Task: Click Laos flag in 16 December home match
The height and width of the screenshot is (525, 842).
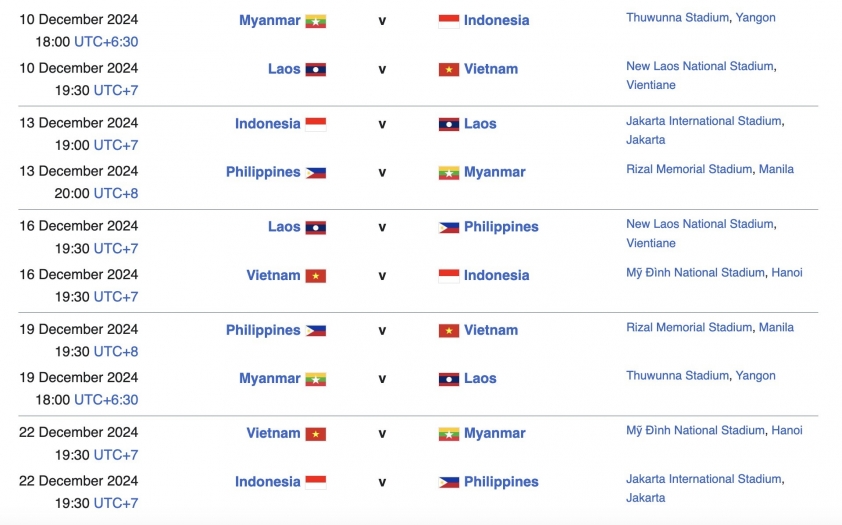Action: point(316,228)
